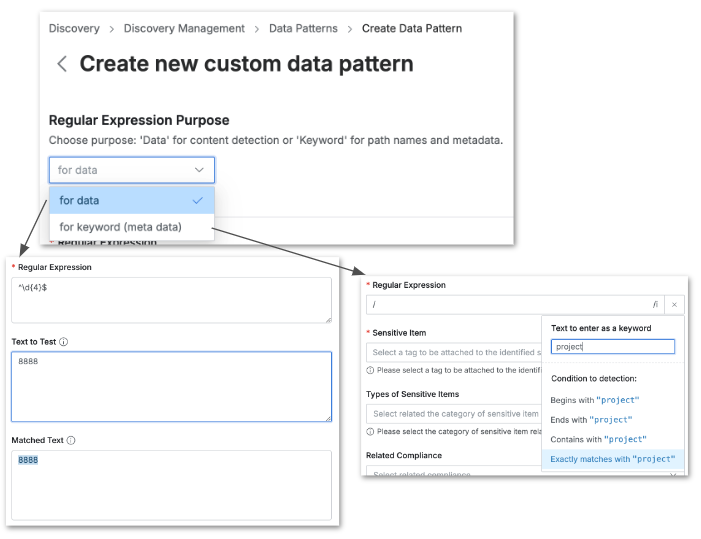Screen dimensions: 701x539
Task: Click the keyword text input containing 'project'
Action: click(x=612, y=347)
